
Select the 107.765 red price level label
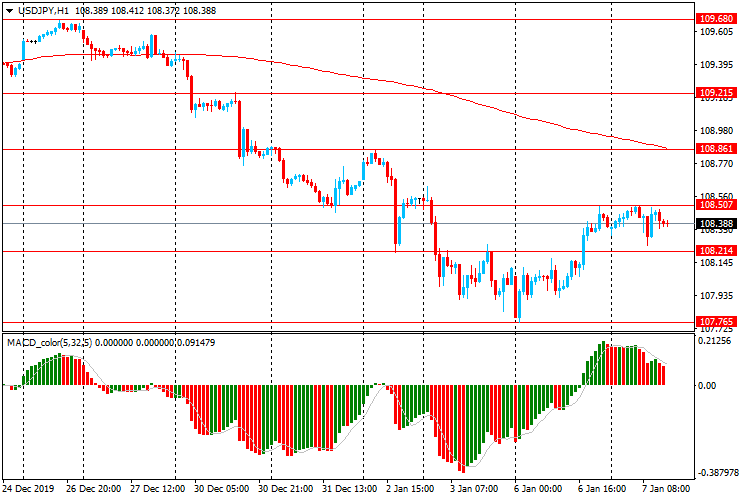click(716, 322)
